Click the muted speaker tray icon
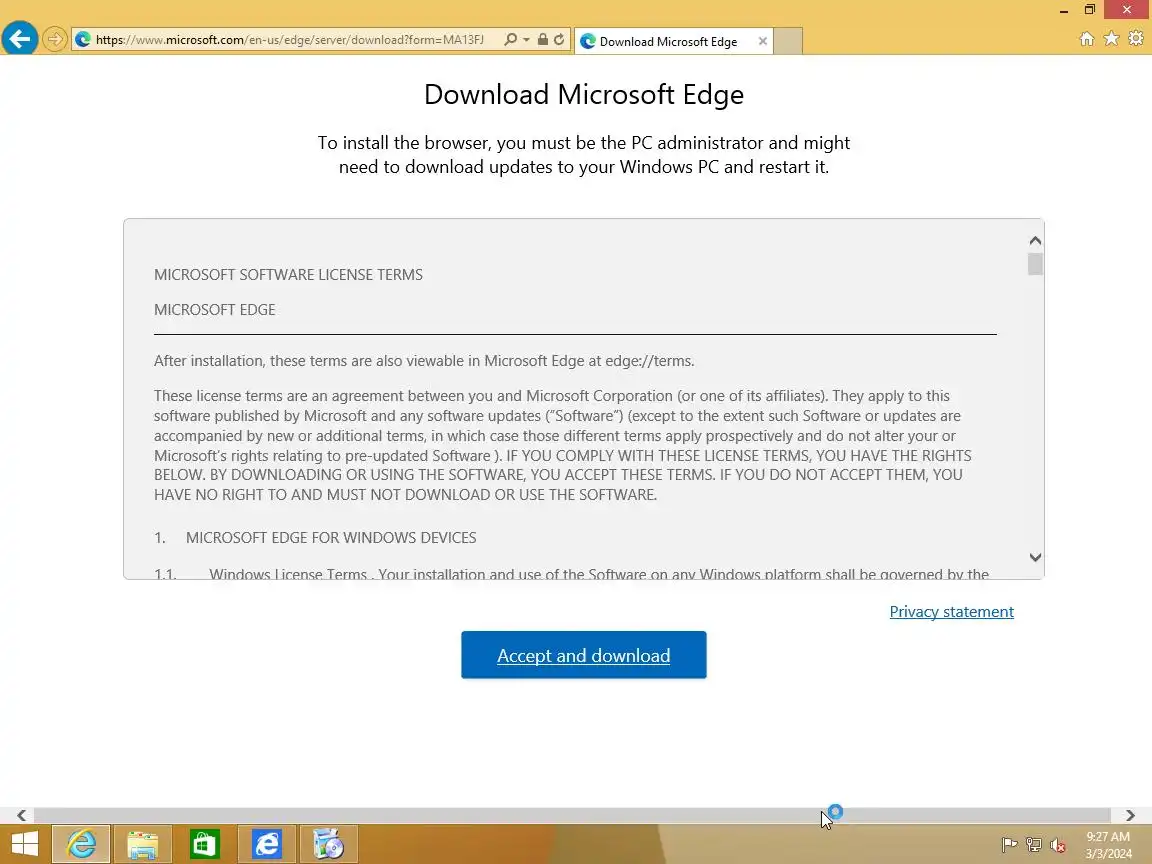This screenshot has height=864, width=1152. click(x=1058, y=845)
